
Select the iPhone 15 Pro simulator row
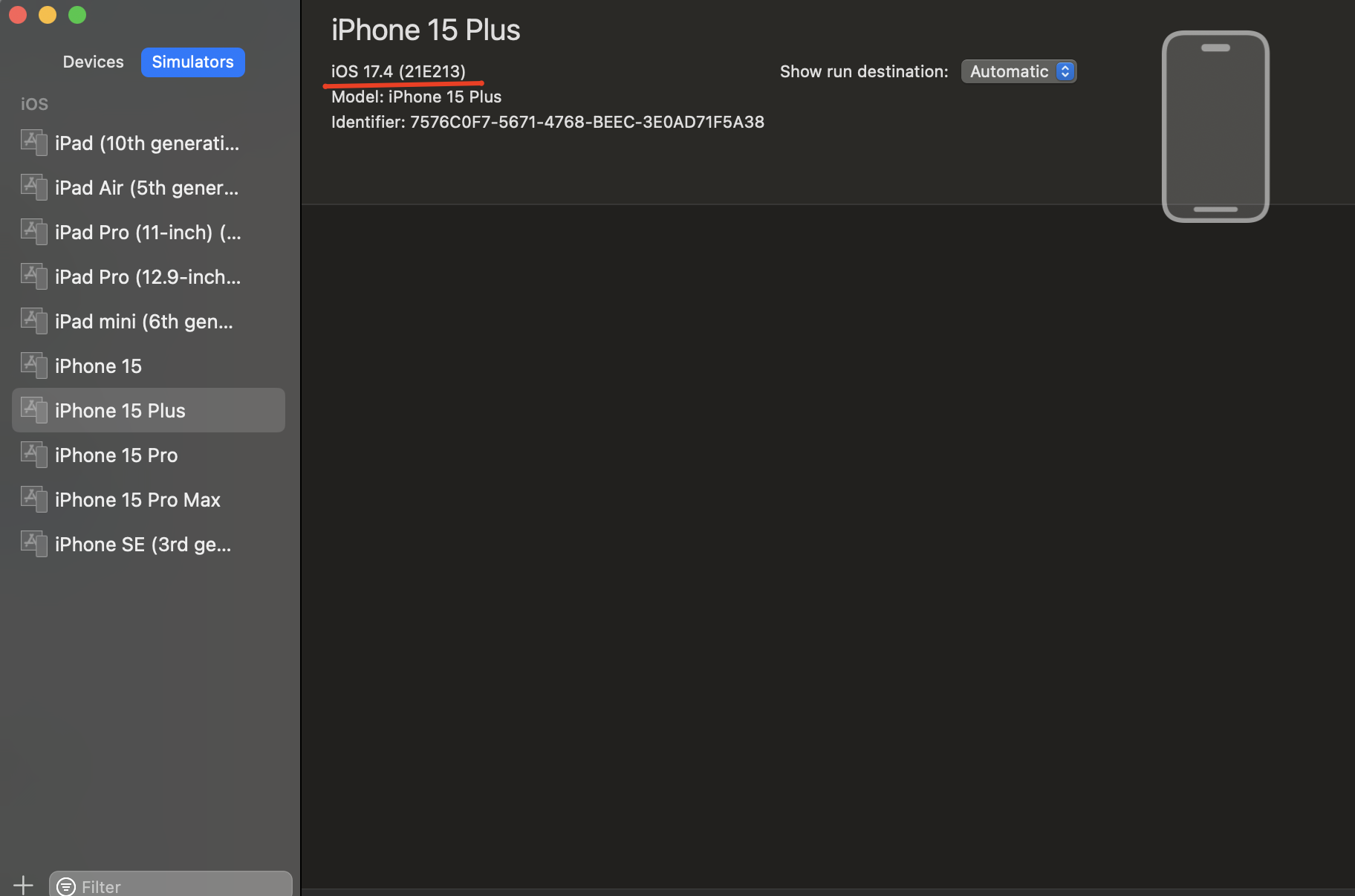click(x=149, y=455)
